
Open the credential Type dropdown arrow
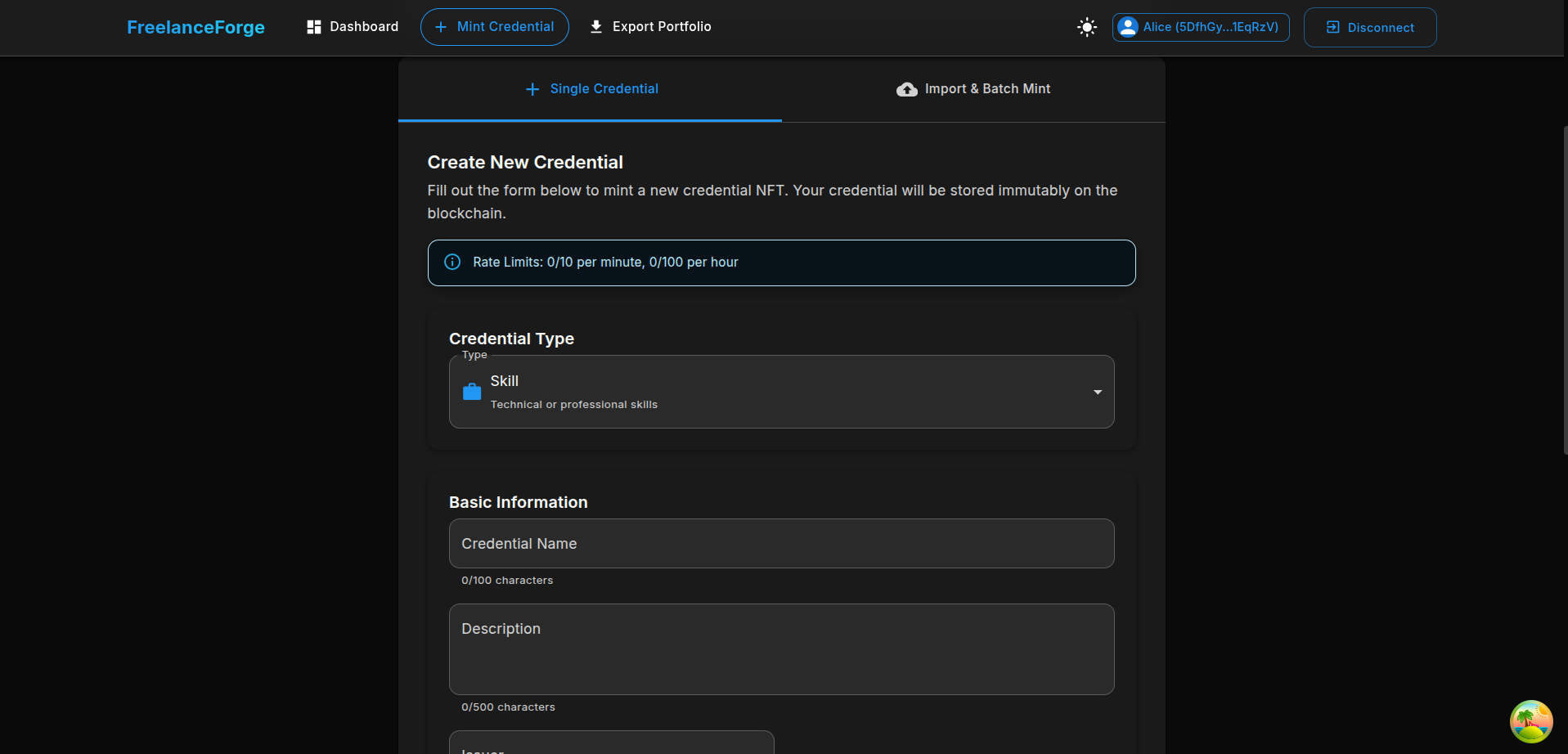tap(1098, 393)
